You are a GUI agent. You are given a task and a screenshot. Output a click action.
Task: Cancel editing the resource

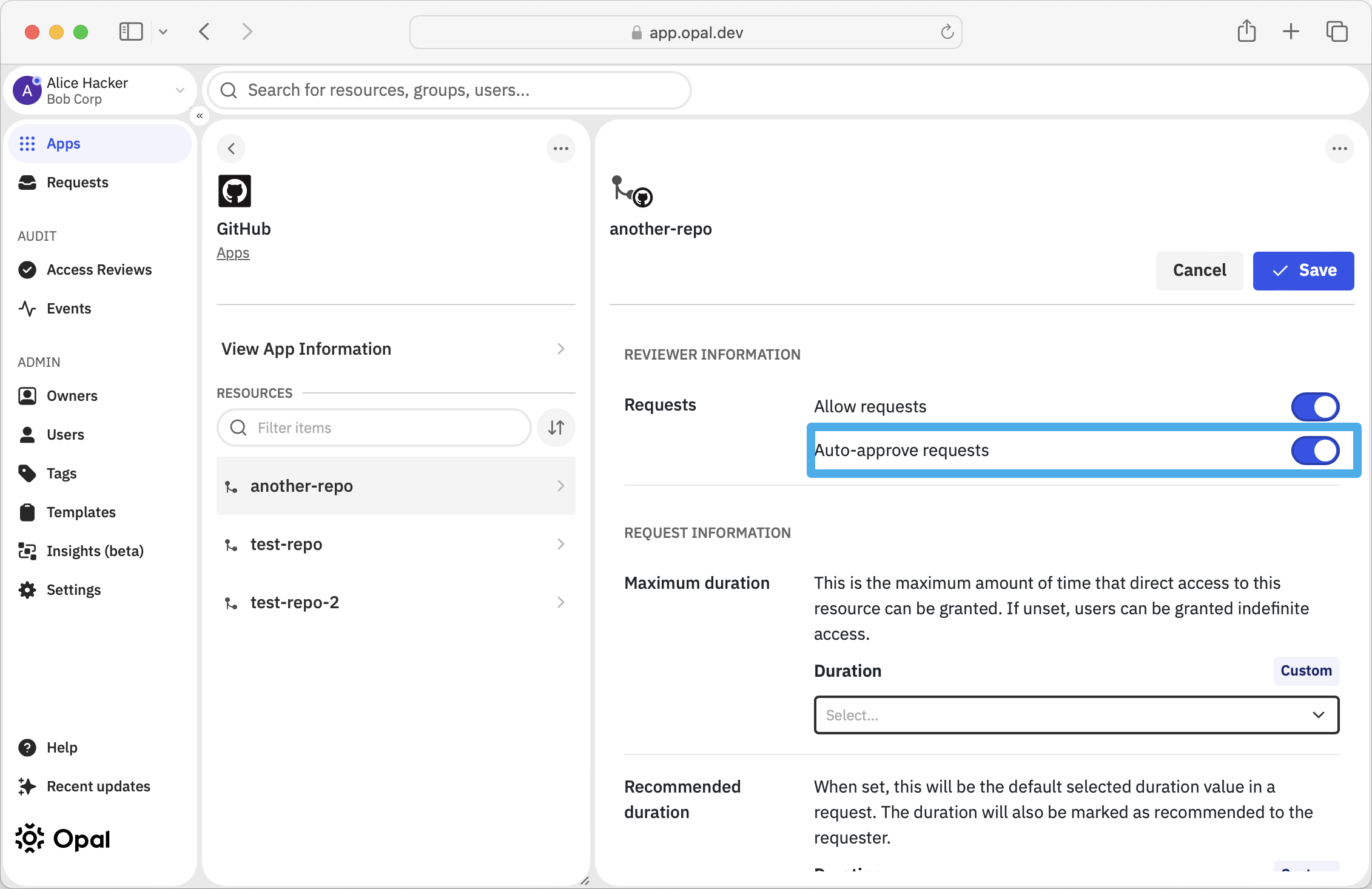(1199, 270)
